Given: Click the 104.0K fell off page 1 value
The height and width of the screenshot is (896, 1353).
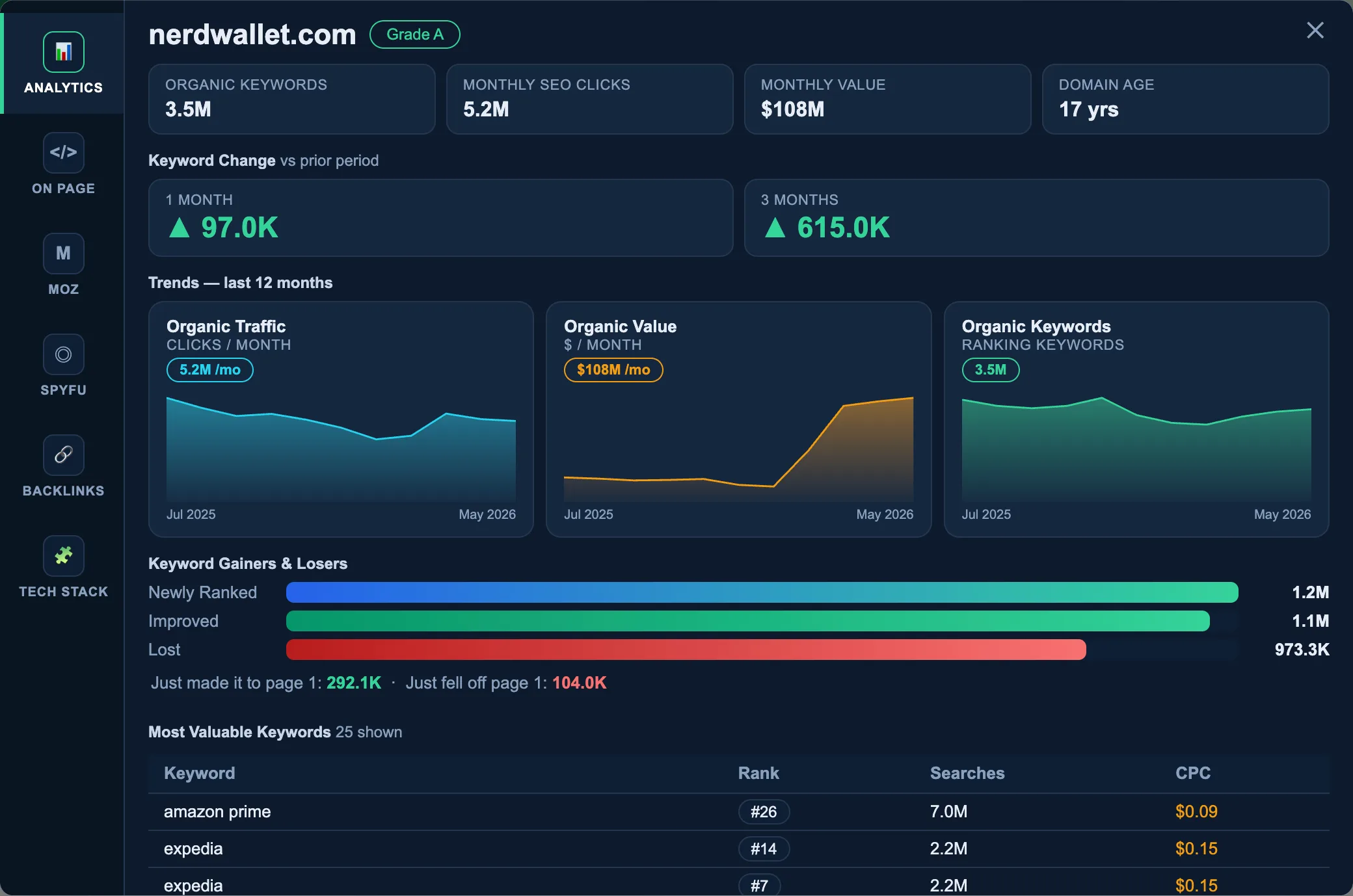Looking at the screenshot, I should coord(580,683).
